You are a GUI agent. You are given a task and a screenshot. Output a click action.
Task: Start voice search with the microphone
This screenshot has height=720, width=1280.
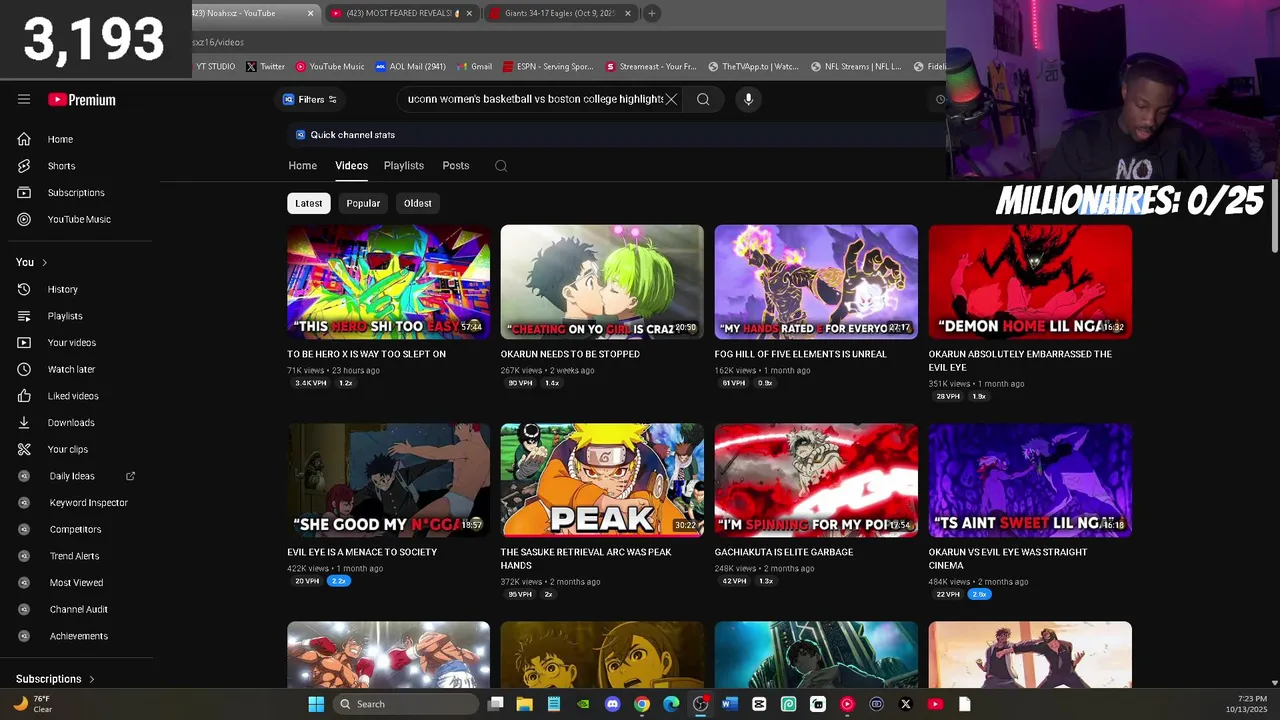tap(748, 99)
